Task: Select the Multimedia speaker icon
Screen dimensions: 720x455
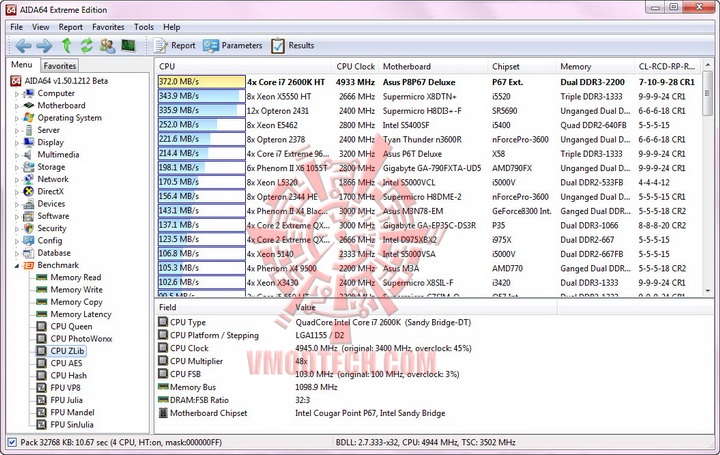Action: [29, 154]
